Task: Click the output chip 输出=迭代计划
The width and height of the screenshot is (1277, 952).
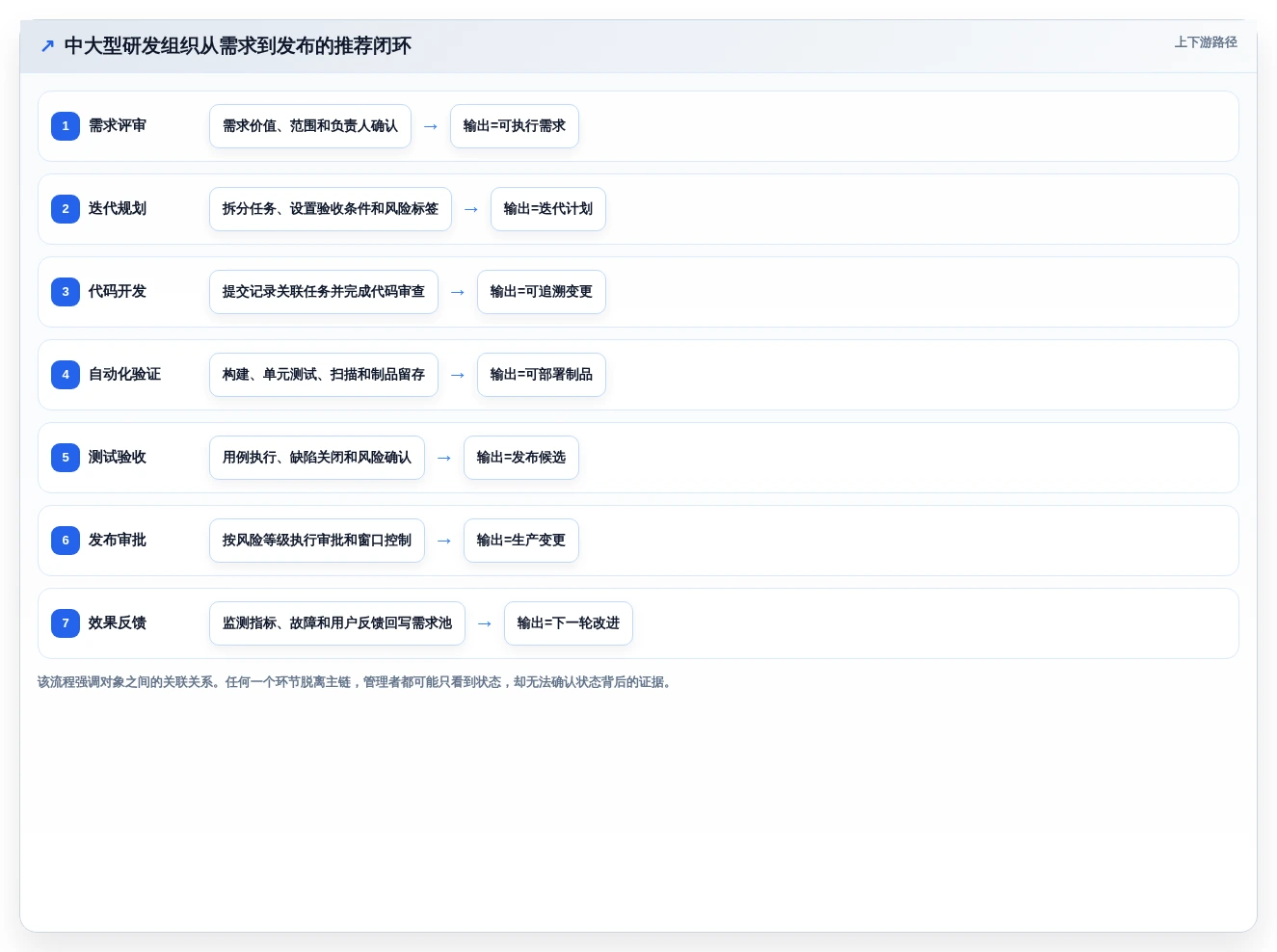Action: 548,209
